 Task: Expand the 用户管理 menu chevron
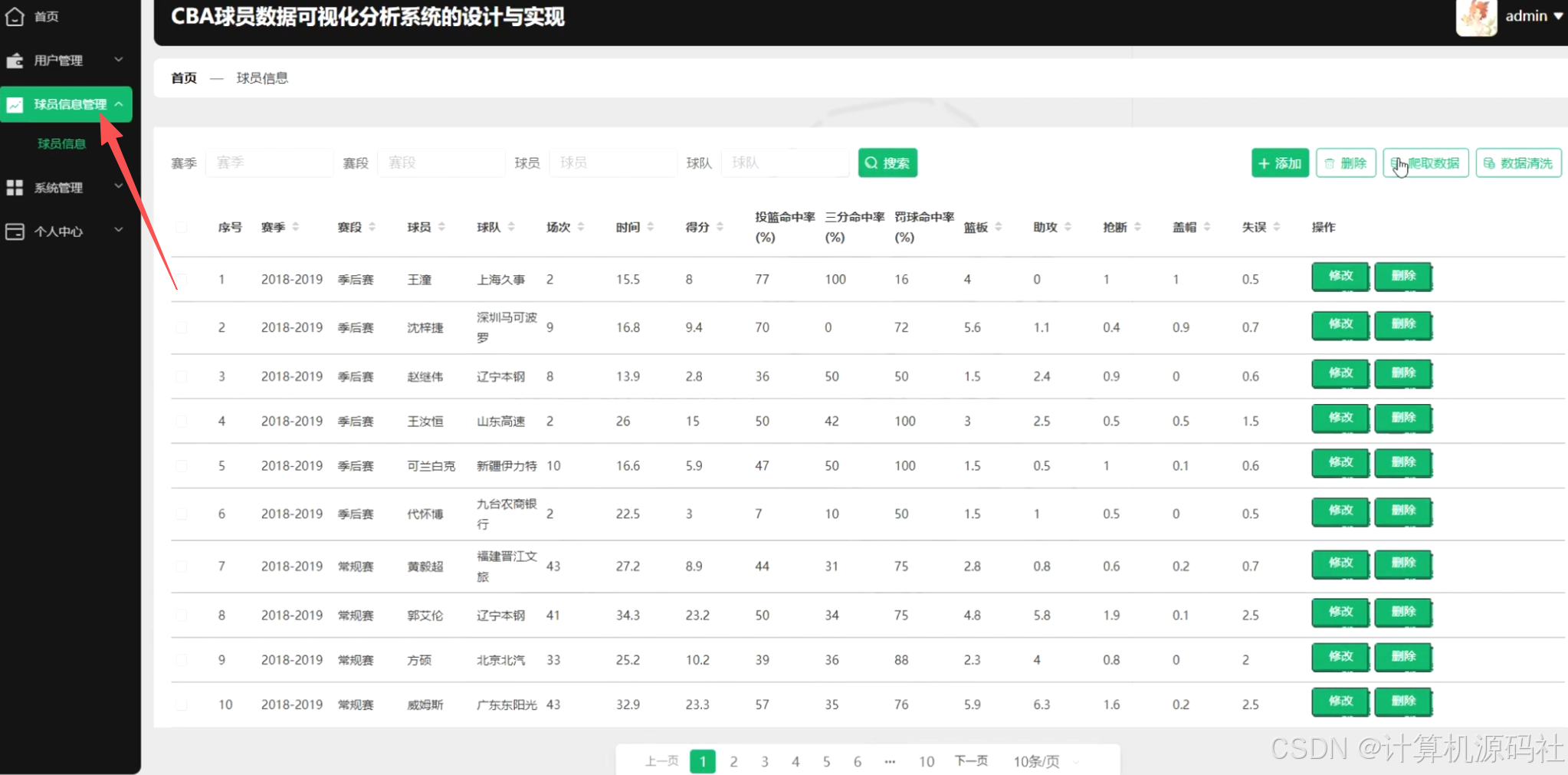point(119,60)
